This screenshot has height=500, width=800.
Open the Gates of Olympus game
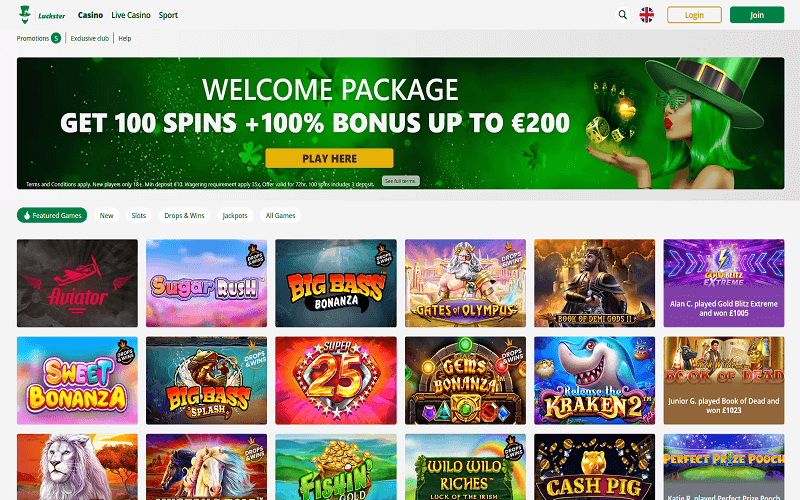[465, 283]
